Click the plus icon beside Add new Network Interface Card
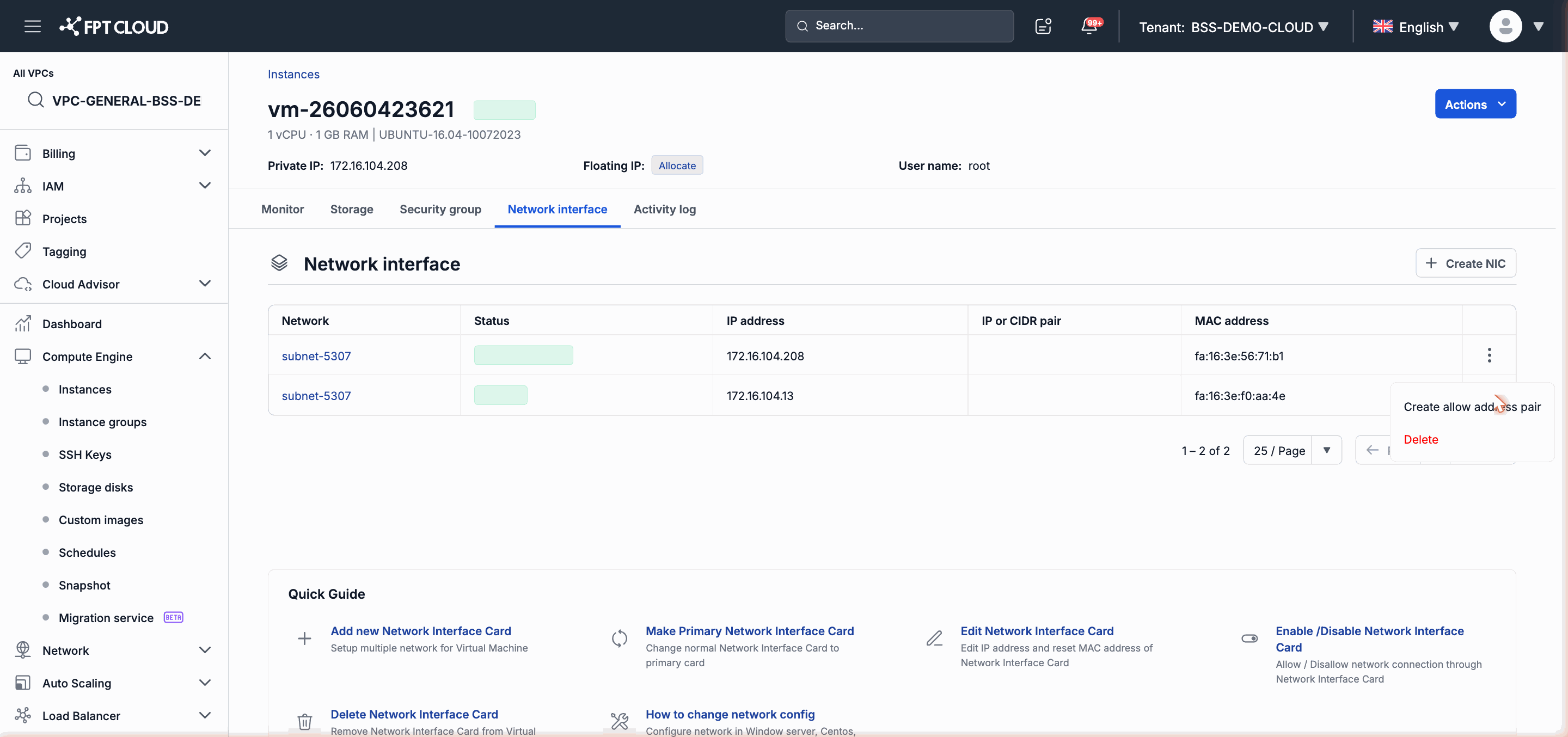Screen dimensions: 1568x737 coord(304,638)
